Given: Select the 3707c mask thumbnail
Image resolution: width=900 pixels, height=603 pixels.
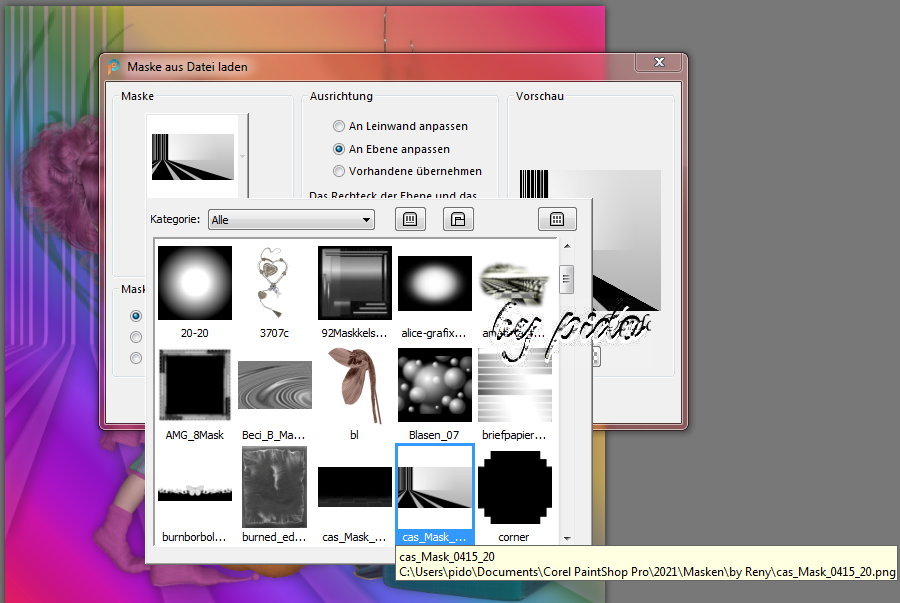Looking at the screenshot, I should click(x=273, y=283).
